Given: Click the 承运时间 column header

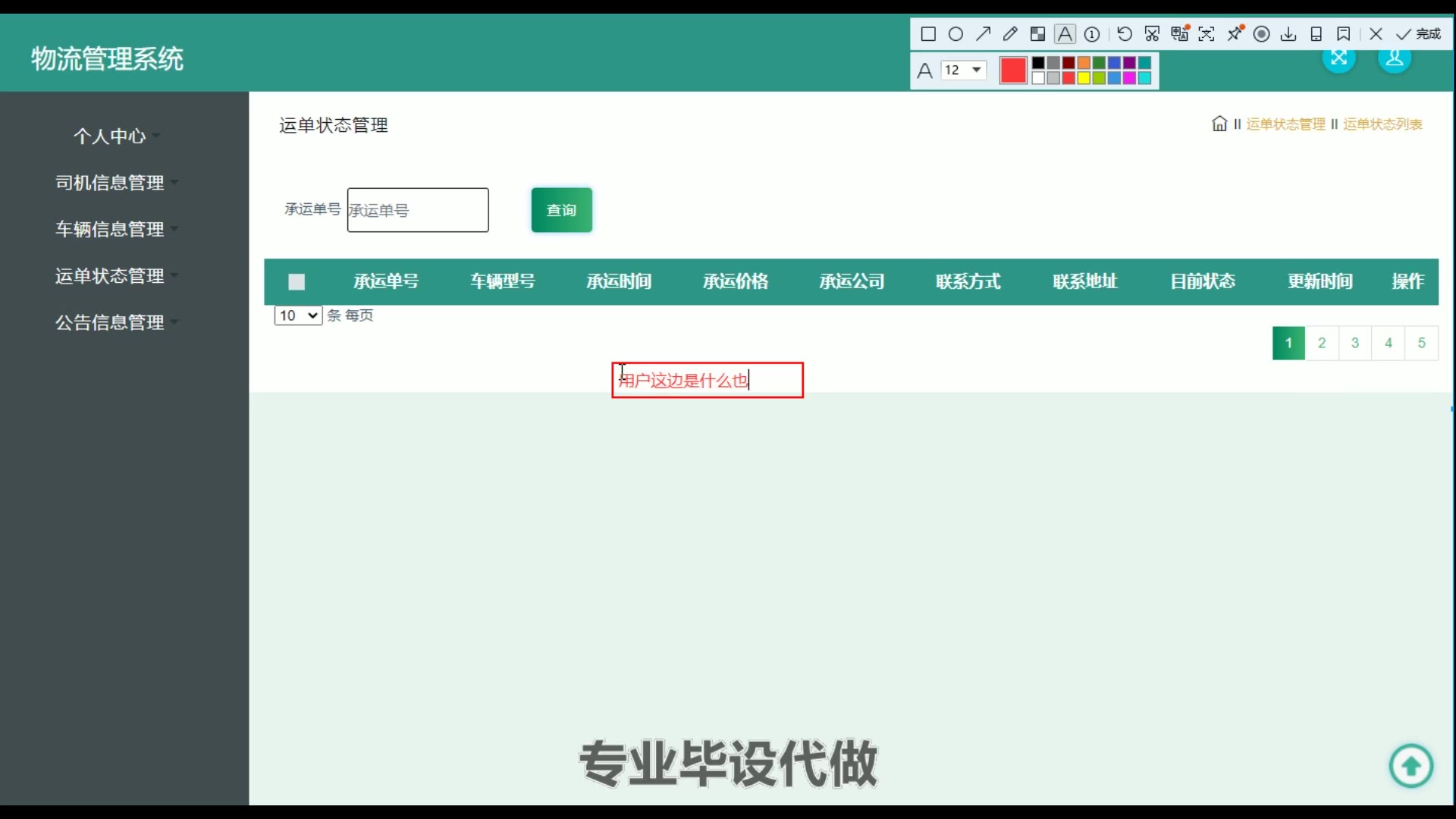Looking at the screenshot, I should pyautogui.click(x=619, y=281).
